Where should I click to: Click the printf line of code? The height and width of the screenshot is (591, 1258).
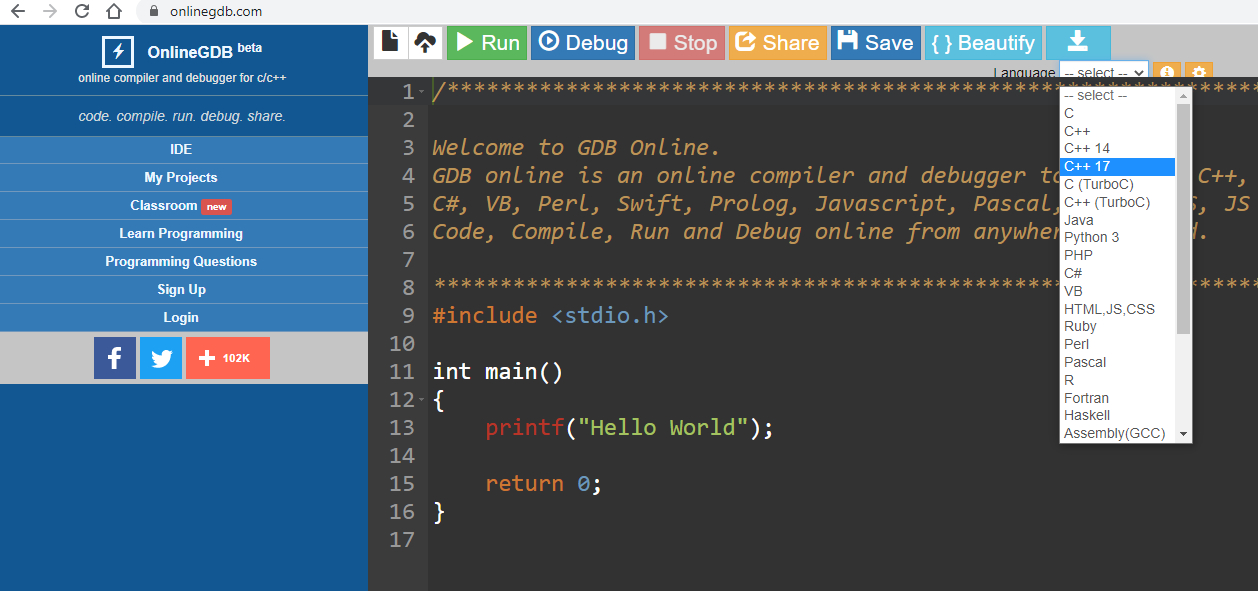pyautogui.click(x=630, y=428)
